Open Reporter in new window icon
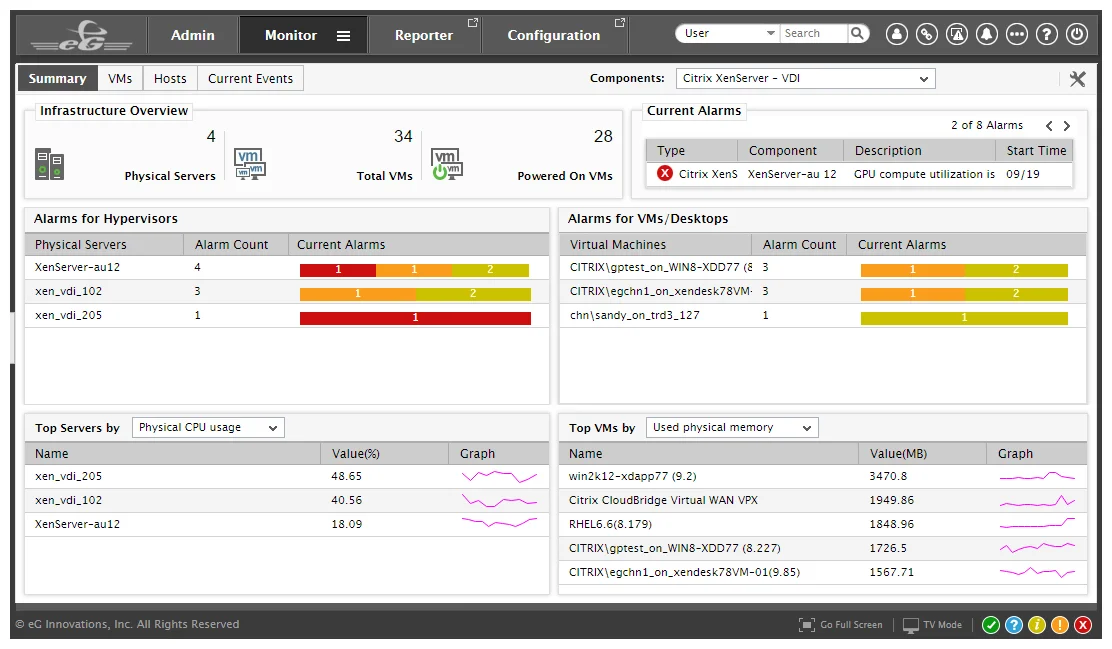 473,23
